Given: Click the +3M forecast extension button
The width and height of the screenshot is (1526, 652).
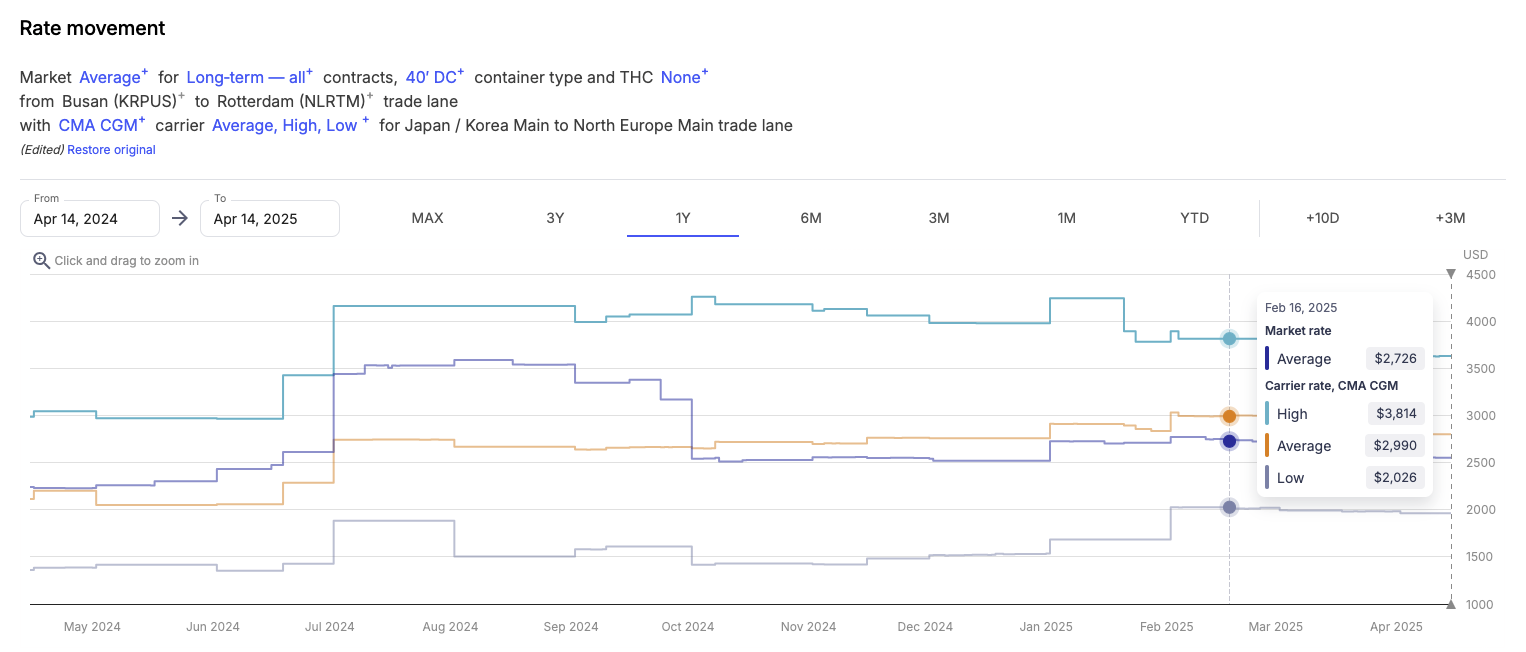Looking at the screenshot, I should pos(1449,218).
